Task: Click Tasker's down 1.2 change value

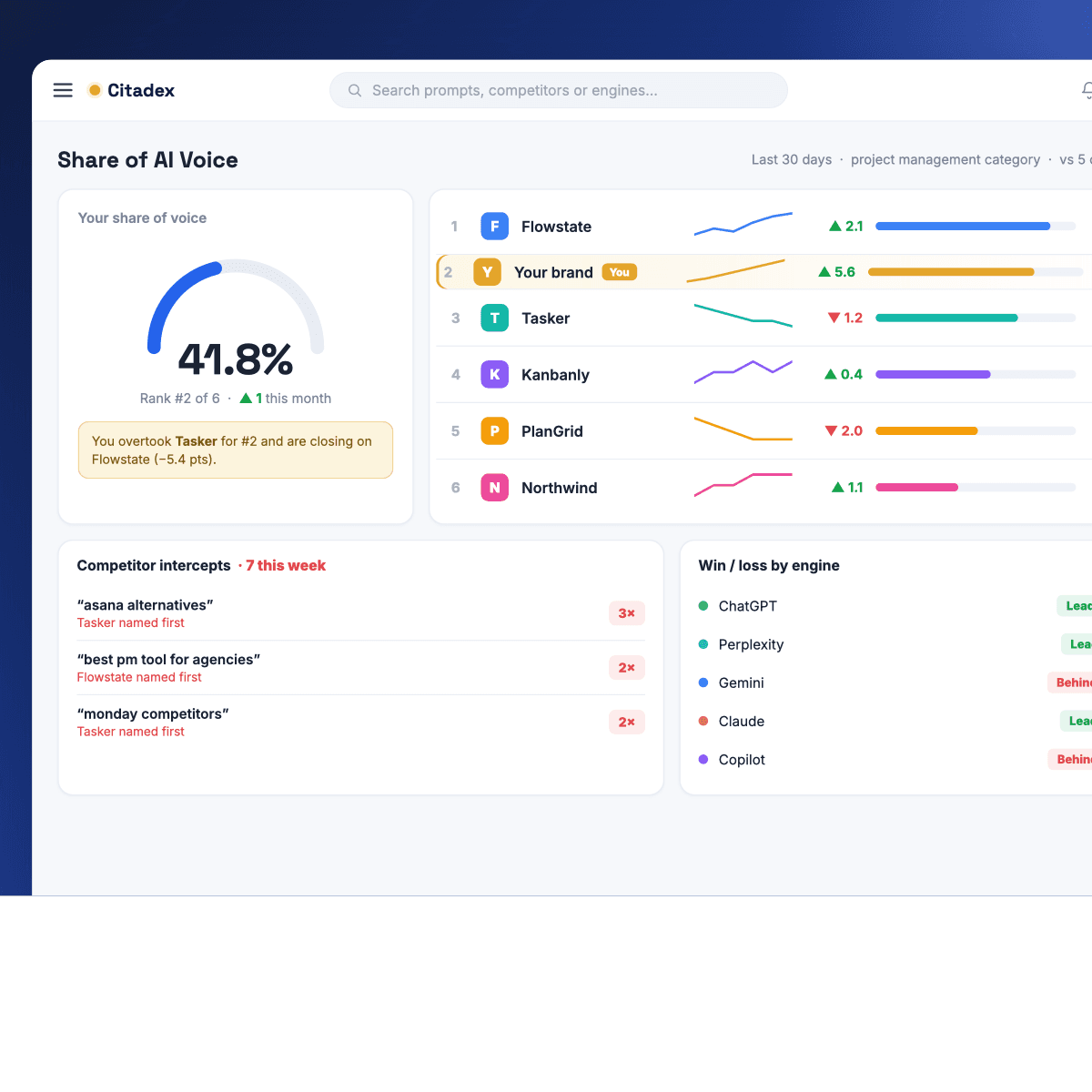Action: (844, 318)
